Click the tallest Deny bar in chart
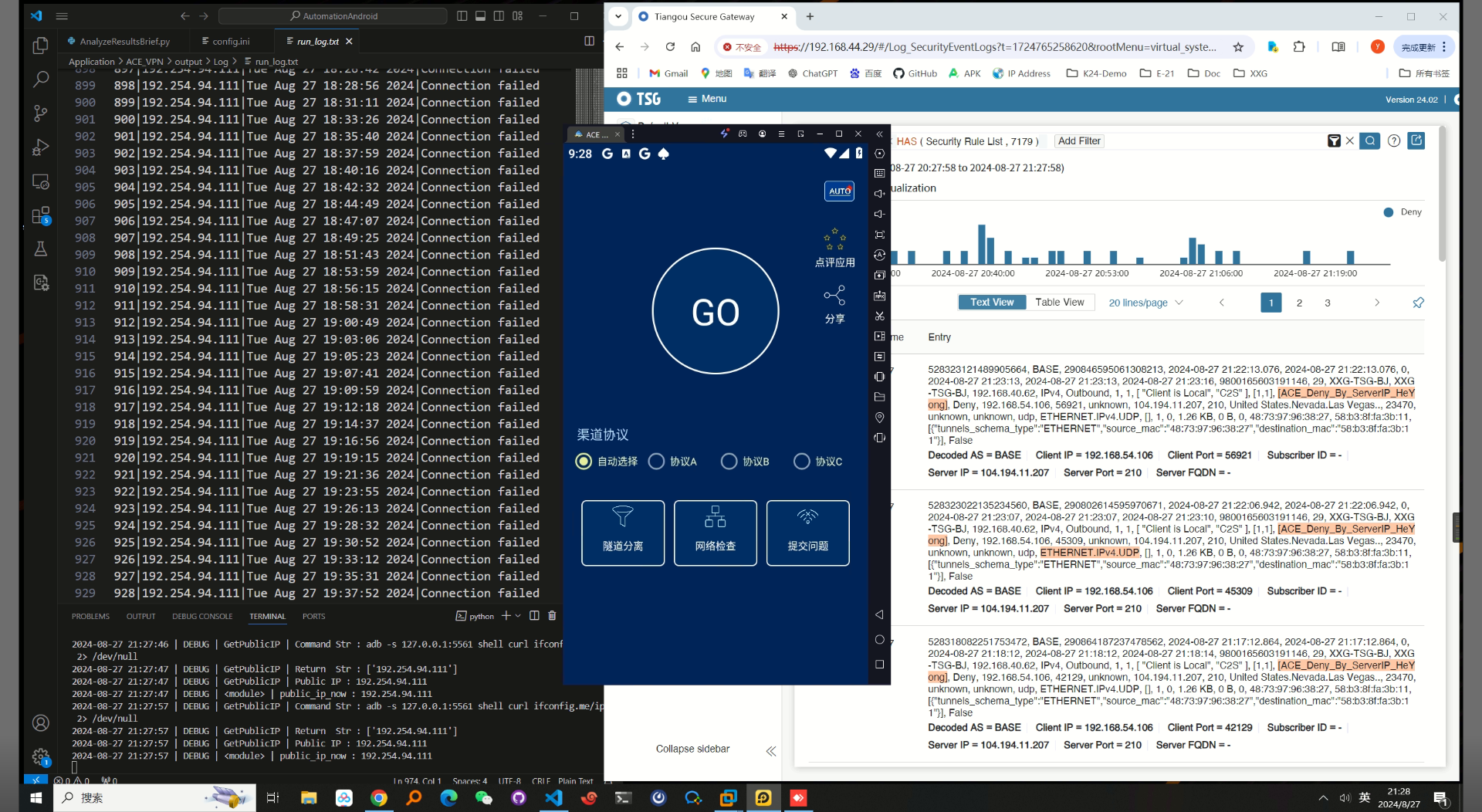 (x=981, y=245)
